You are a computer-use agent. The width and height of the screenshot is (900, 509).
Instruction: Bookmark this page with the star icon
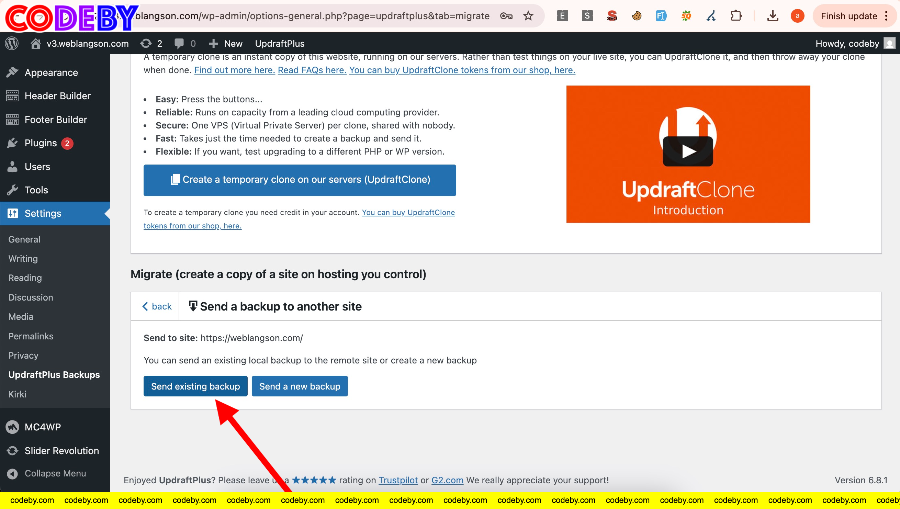528,16
